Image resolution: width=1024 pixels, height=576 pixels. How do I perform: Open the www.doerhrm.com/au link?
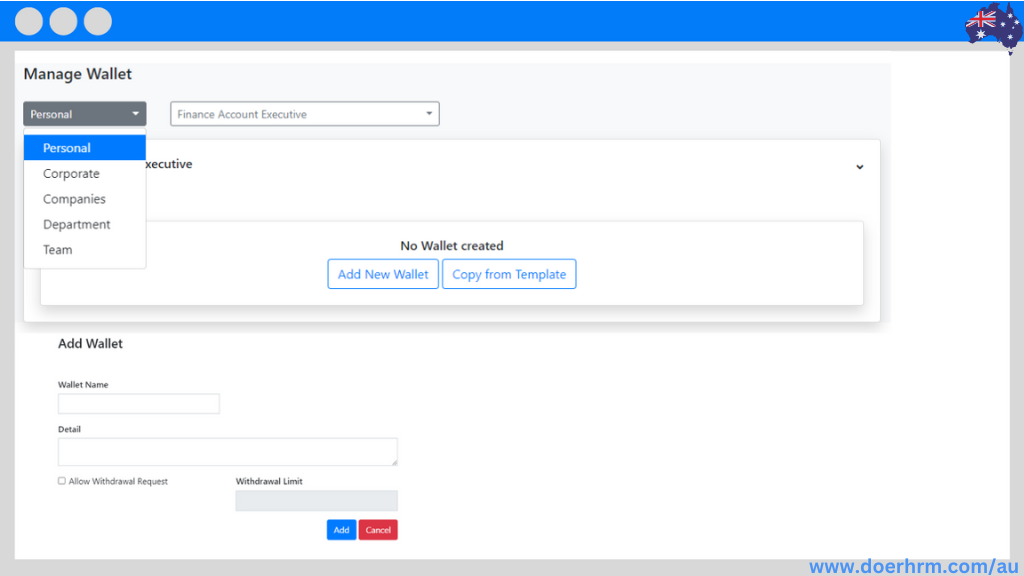[x=914, y=566]
